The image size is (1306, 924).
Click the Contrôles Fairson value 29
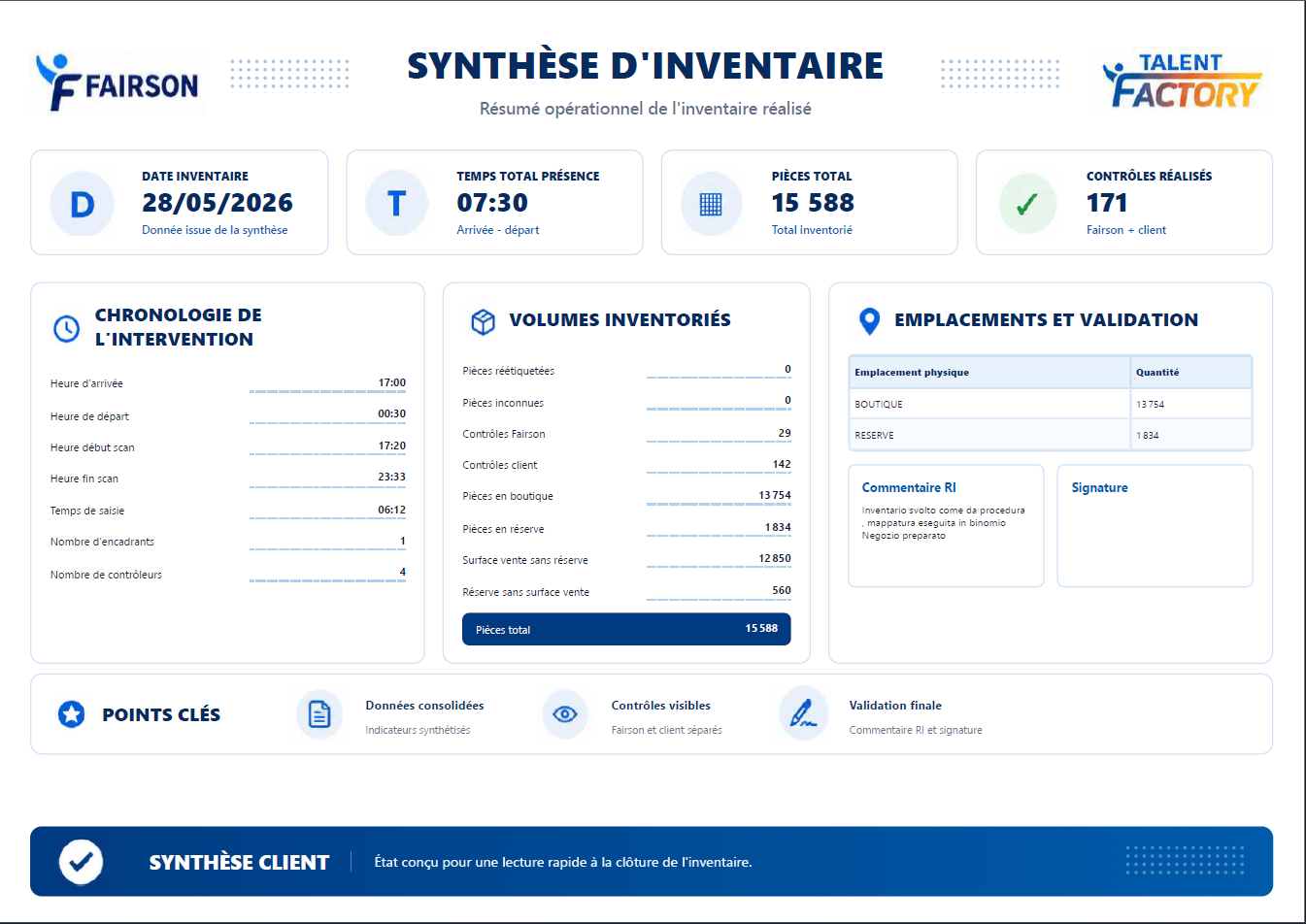point(785,433)
